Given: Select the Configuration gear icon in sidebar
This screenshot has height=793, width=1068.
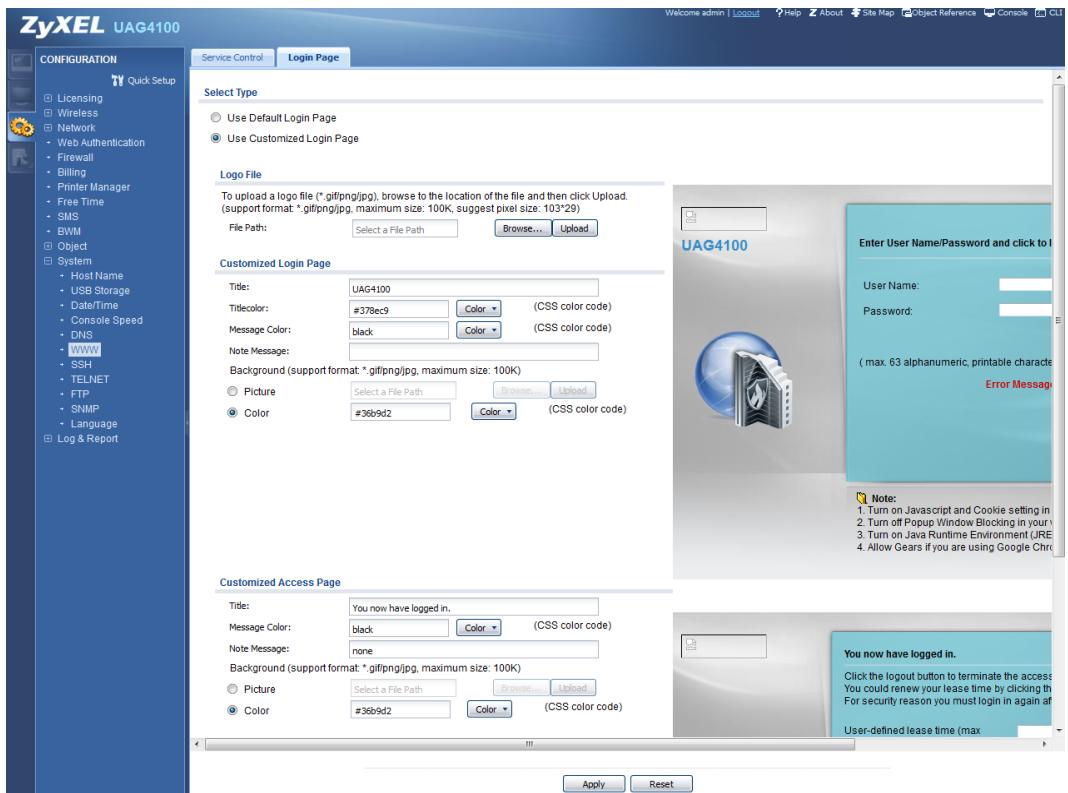Looking at the screenshot, I should pos(21,127).
